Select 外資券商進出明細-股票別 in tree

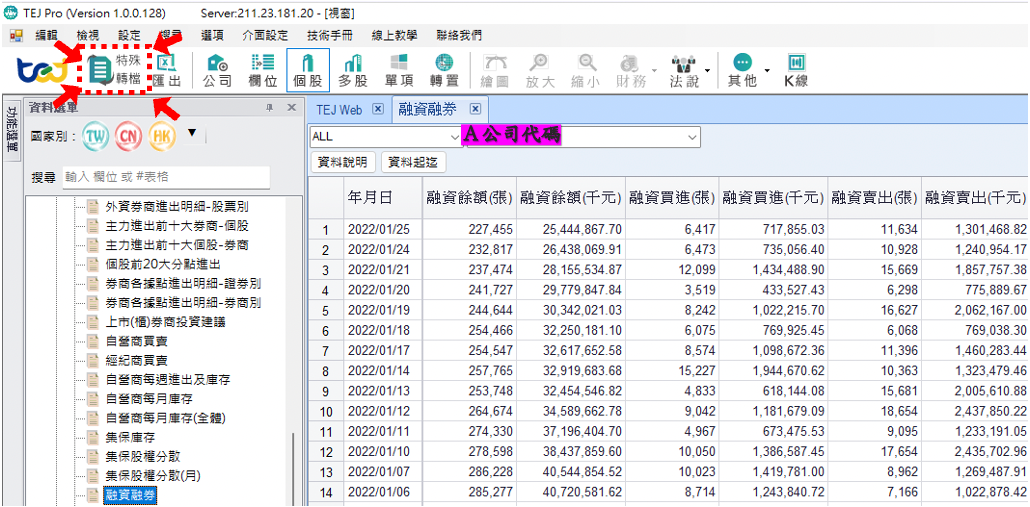177,207
